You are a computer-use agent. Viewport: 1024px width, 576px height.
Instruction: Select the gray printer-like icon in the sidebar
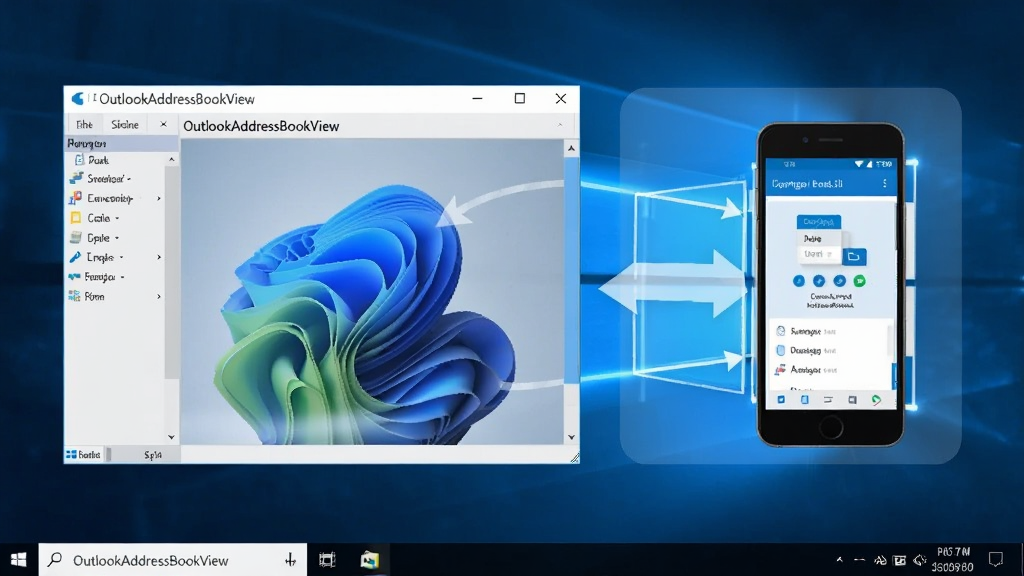coord(76,237)
